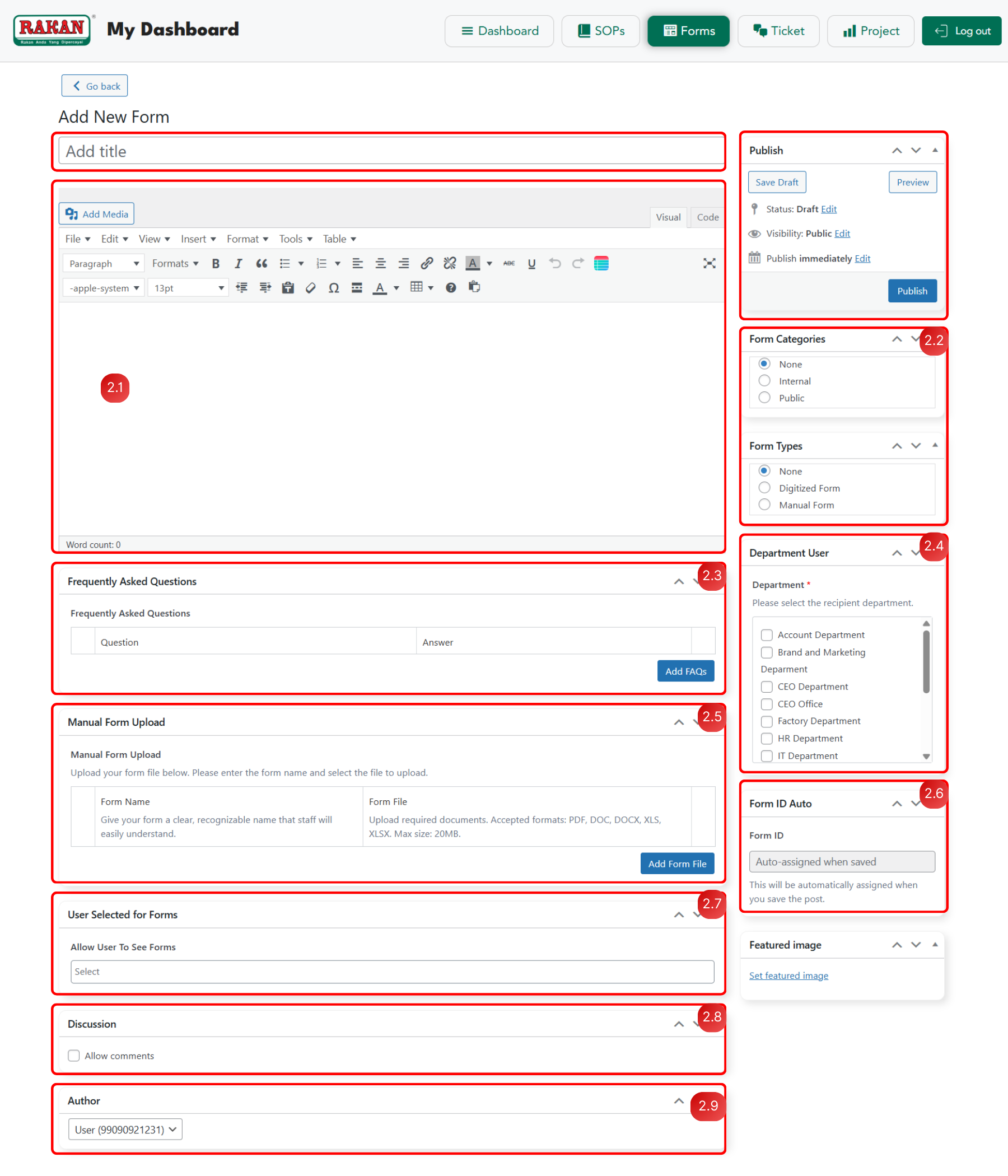
Task: Apply Italic formatting in editor toolbar
Action: tap(239, 263)
